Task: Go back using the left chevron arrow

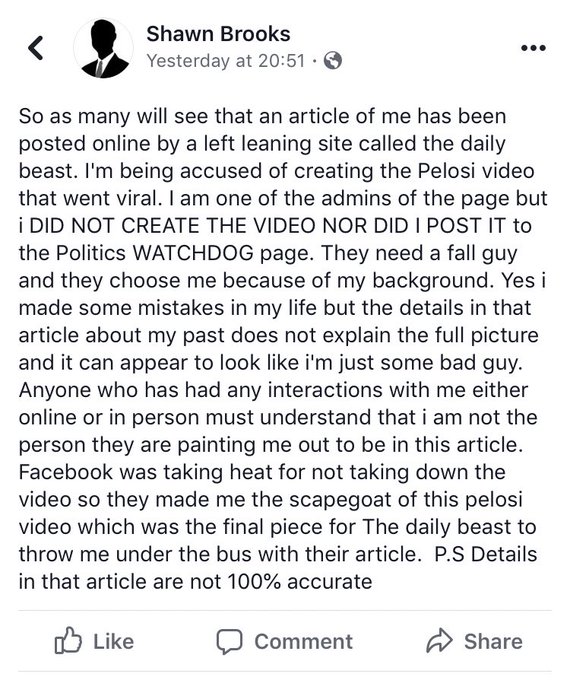Action: coord(36,48)
